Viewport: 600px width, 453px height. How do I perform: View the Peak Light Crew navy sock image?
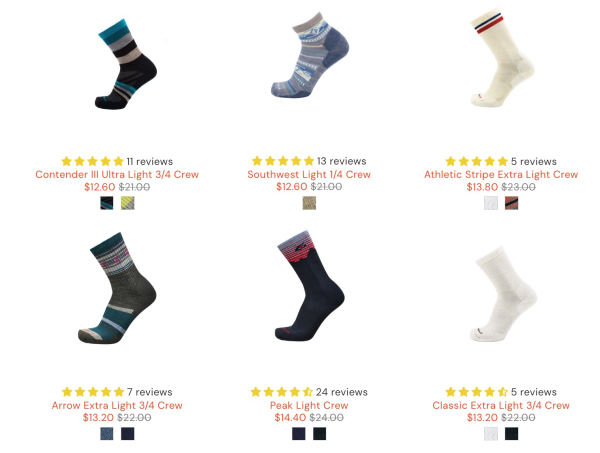310,285
